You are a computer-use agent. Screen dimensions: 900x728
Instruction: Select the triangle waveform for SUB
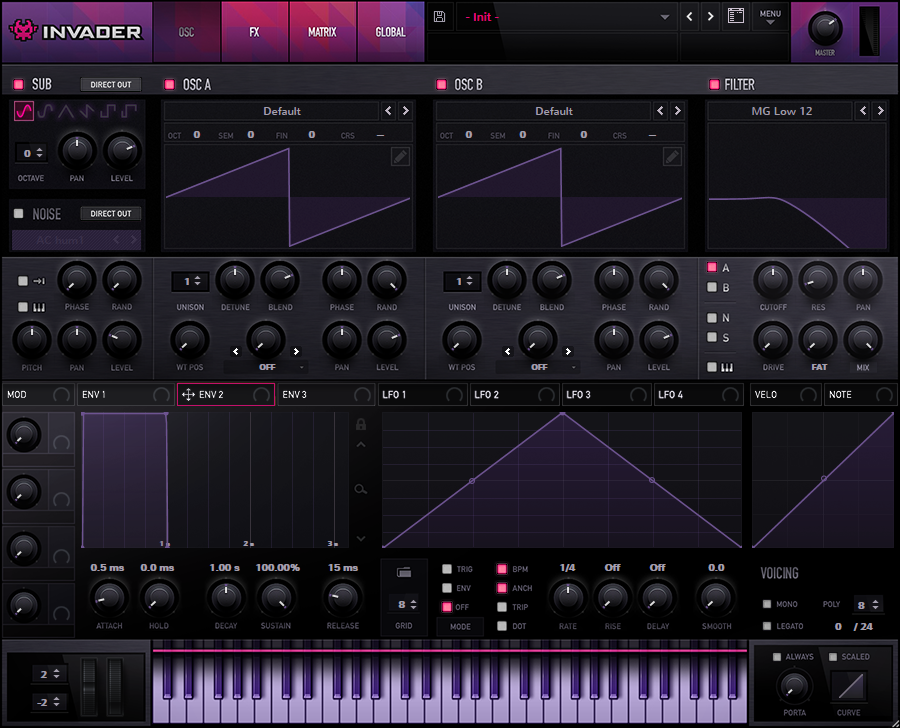coord(66,111)
